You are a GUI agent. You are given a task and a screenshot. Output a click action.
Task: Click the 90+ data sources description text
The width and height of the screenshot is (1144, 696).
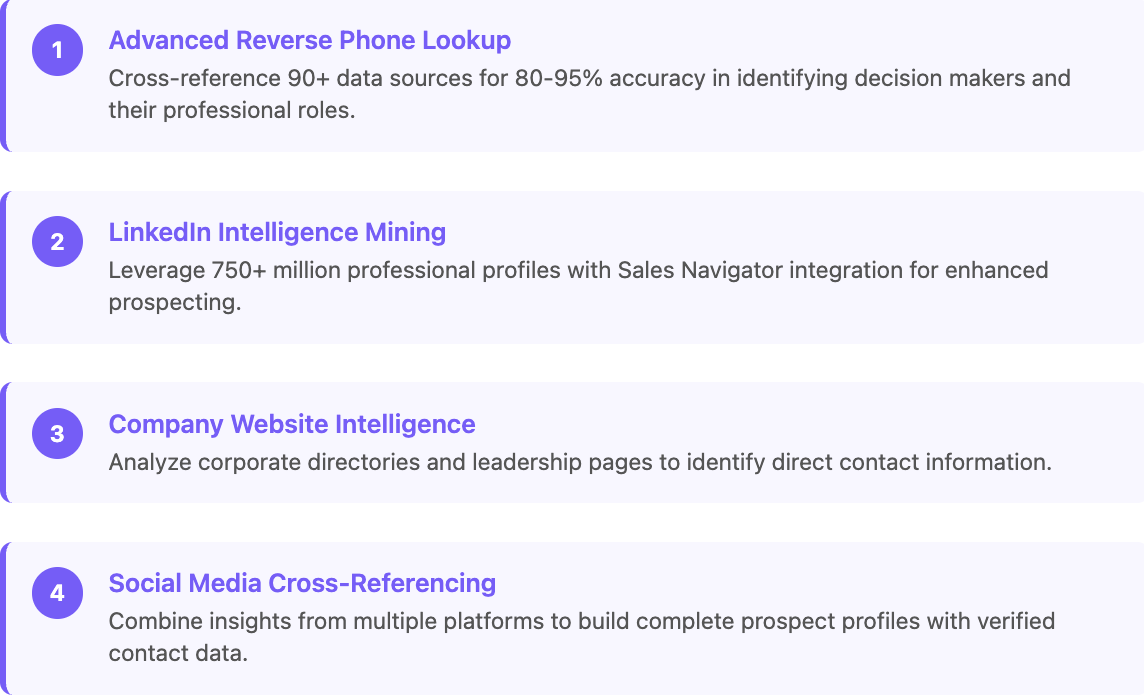(x=590, y=94)
